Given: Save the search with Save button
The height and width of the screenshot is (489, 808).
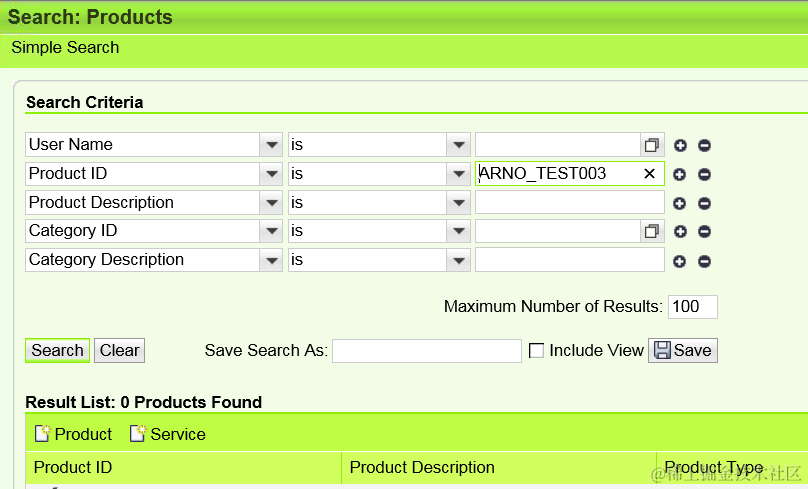Looking at the screenshot, I should click(x=683, y=350).
